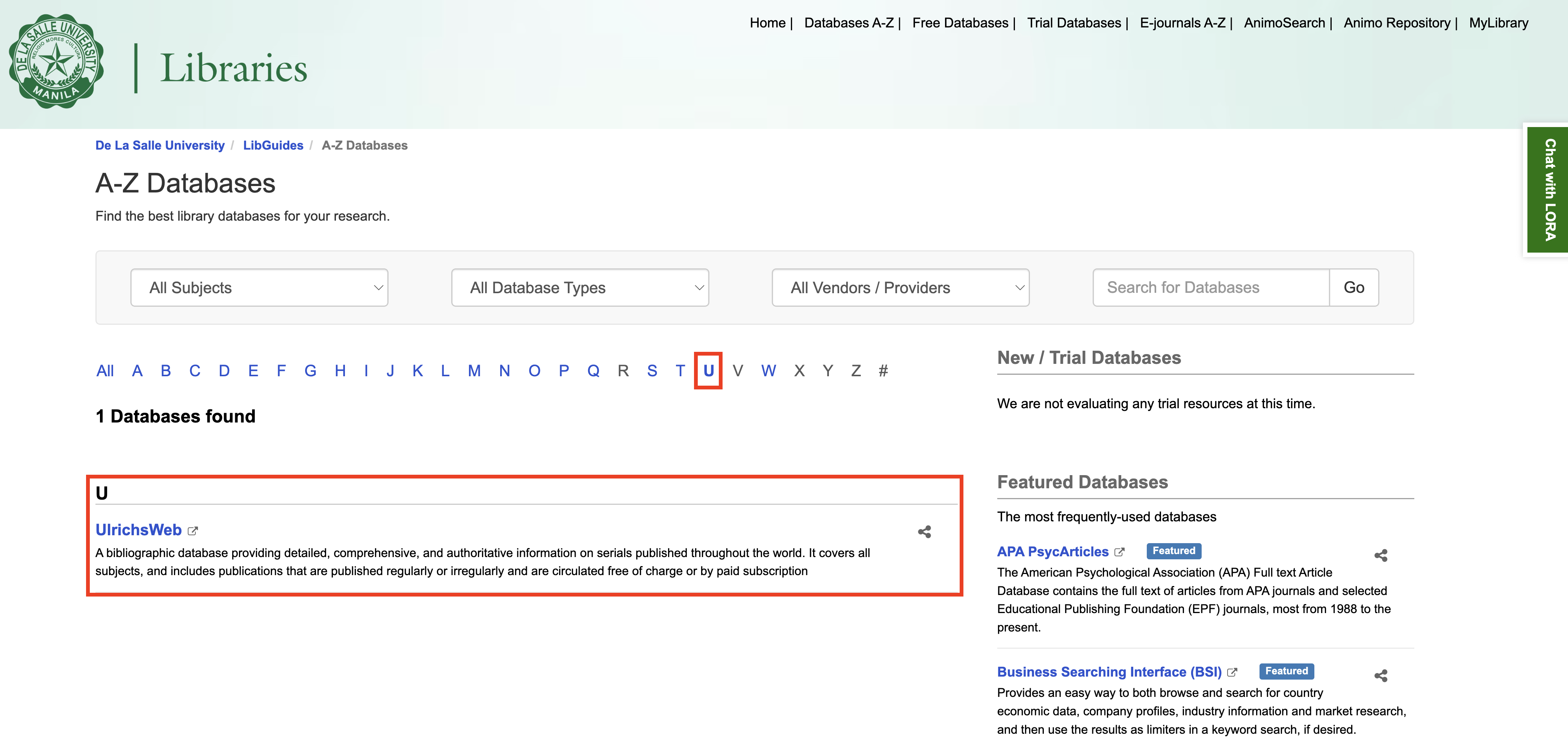Viewport: 1568px width, 745px height.
Task: Select the letter U filter
Action: tap(709, 370)
